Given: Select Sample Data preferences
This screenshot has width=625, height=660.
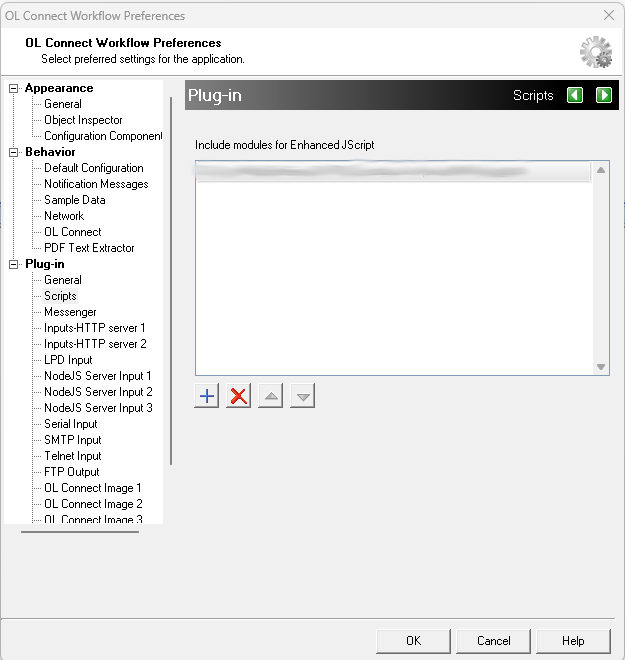Looking at the screenshot, I should (x=74, y=200).
